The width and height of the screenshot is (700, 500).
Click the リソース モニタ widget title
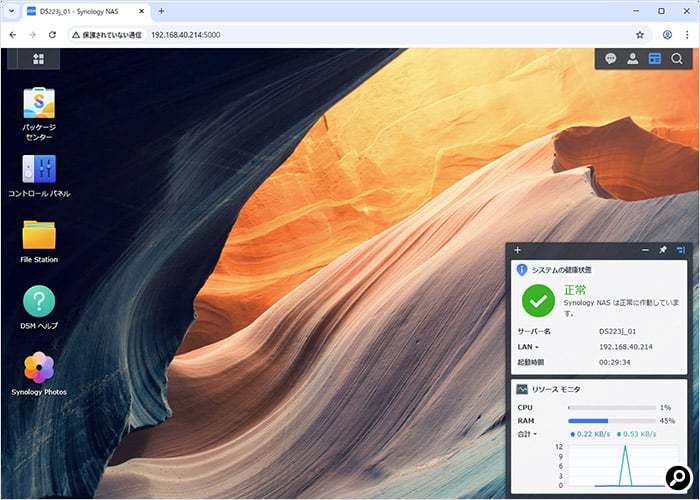[556, 389]
